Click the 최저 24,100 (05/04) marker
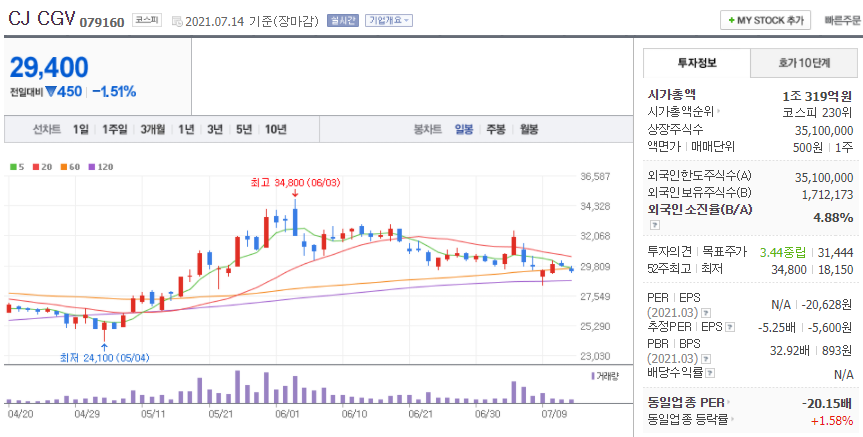Screen dimensions: 863x437 tap(105, 358)
